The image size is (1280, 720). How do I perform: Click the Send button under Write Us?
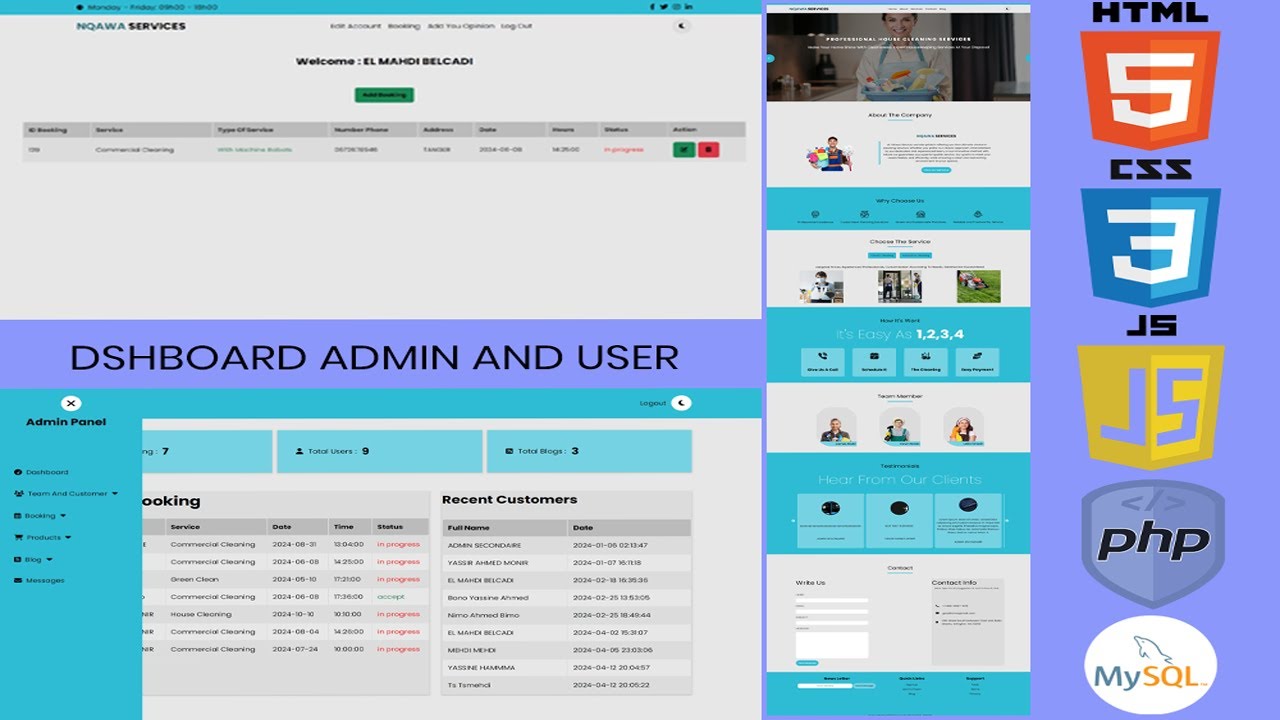(808, 663)
